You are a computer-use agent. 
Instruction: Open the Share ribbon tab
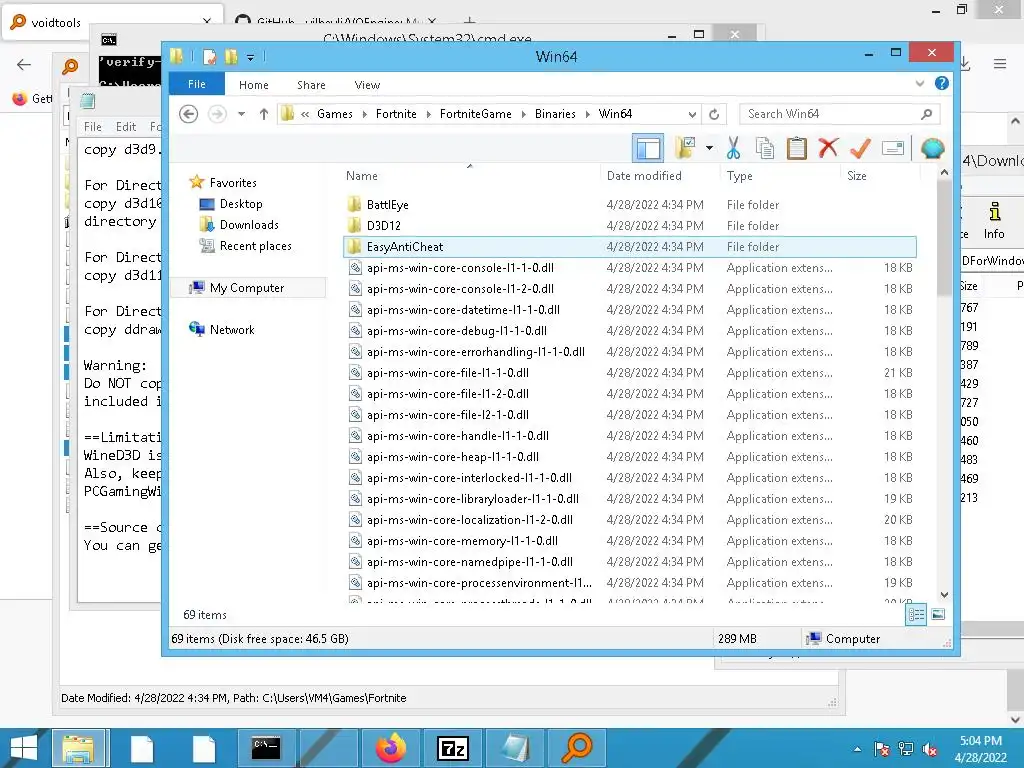tap(311, 85)
